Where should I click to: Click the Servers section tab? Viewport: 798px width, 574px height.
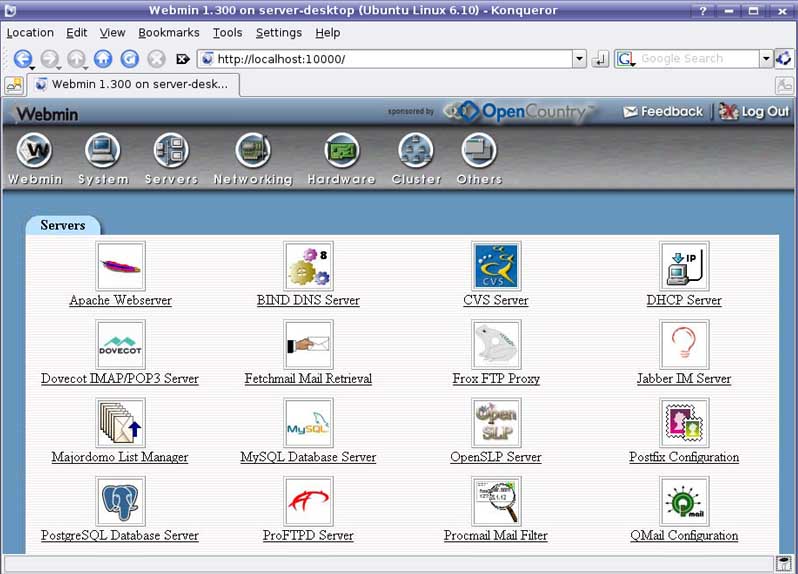coord(63,225)
